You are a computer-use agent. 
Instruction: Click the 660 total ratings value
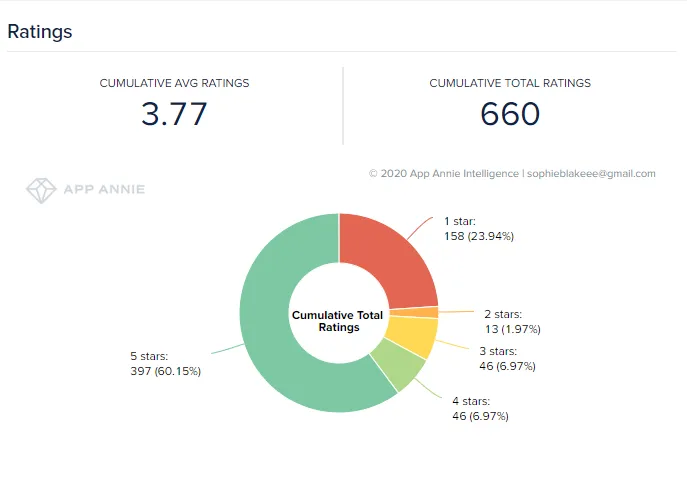coord(510,114)
